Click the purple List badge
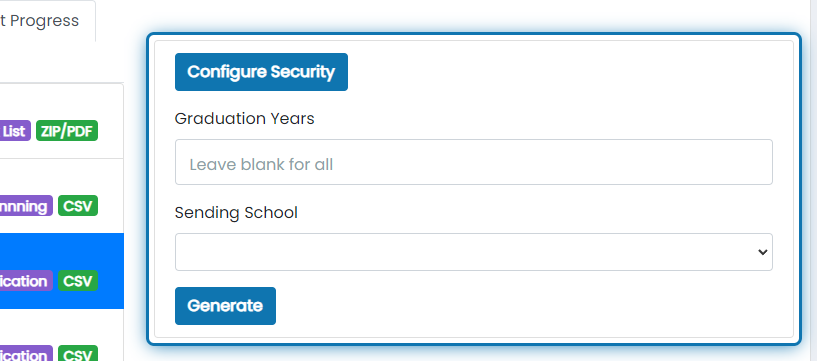 click(x=15, y=131)
